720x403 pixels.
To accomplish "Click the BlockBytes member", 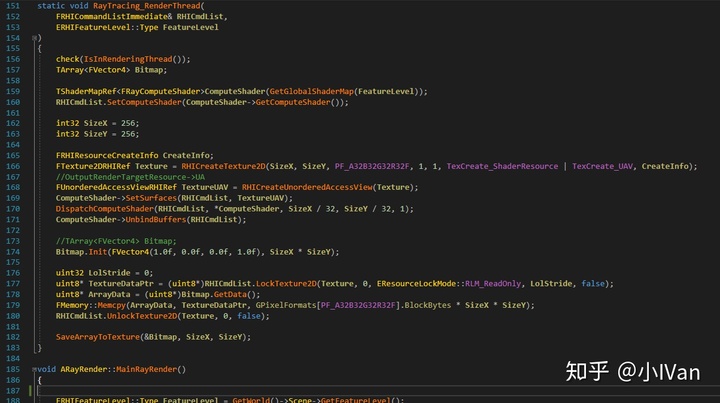I will [x=428, y=305].
